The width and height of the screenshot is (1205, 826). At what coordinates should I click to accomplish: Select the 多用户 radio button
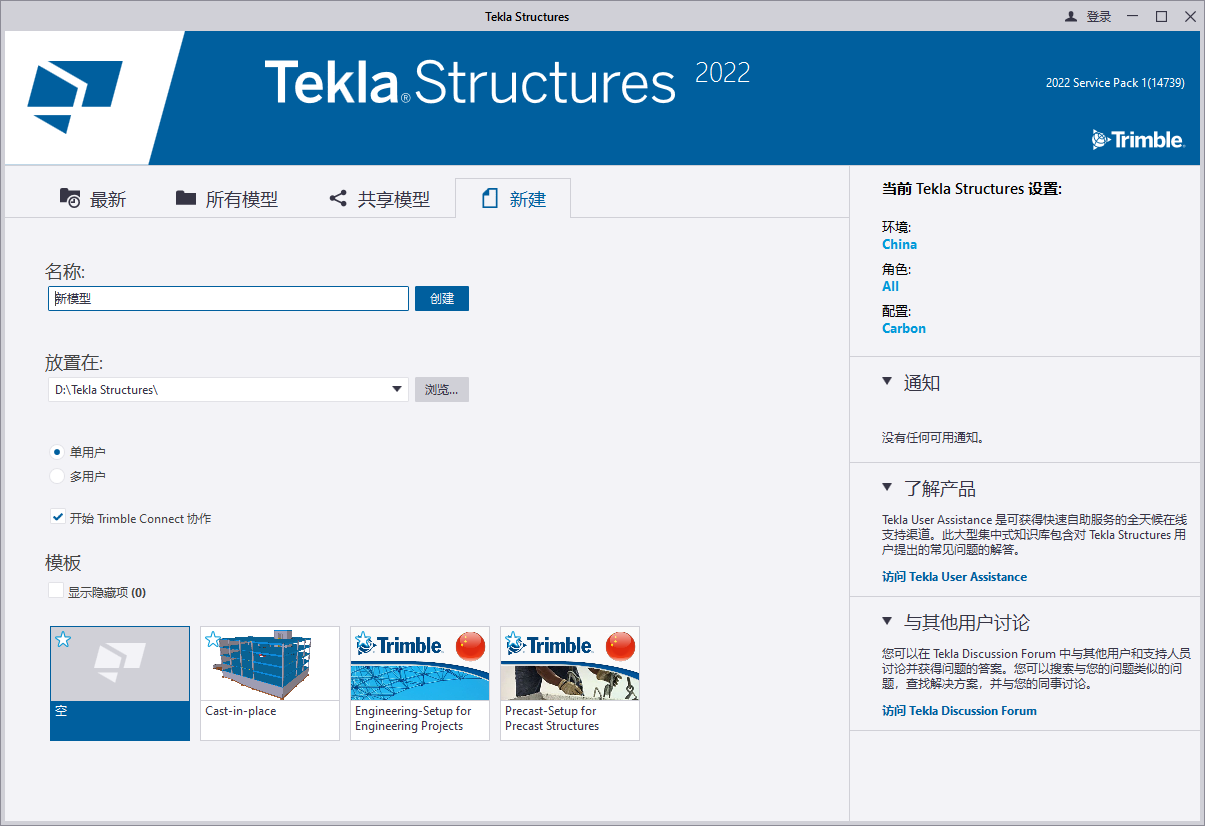tap(57, 475)
